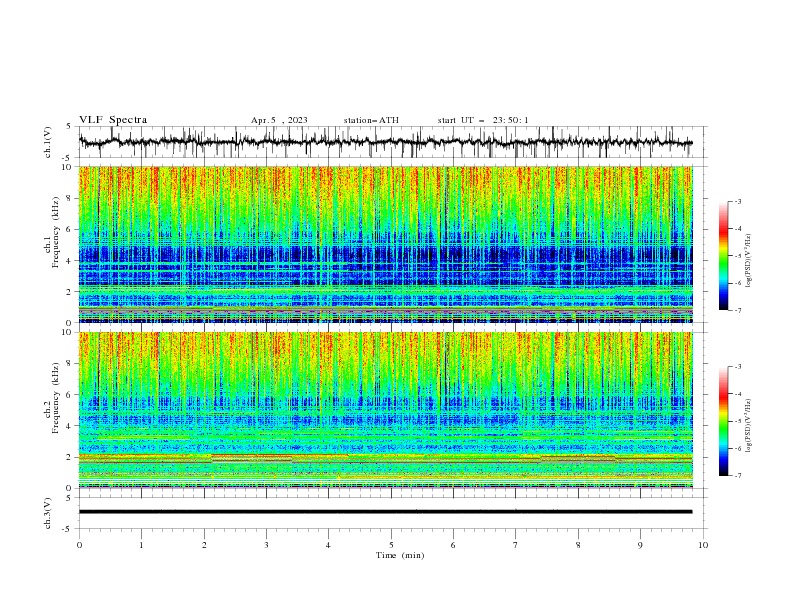Image resolution: width=792 pixels, height=612 pixels.
Task: Click the time axis tick label '8'
Action: pos(578,545)
